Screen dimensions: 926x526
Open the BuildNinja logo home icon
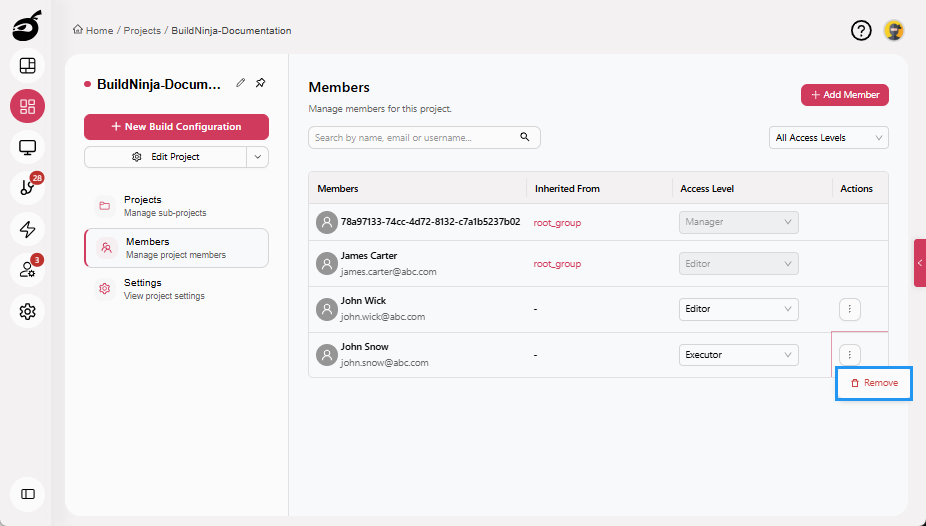click(x=27, y=26)
